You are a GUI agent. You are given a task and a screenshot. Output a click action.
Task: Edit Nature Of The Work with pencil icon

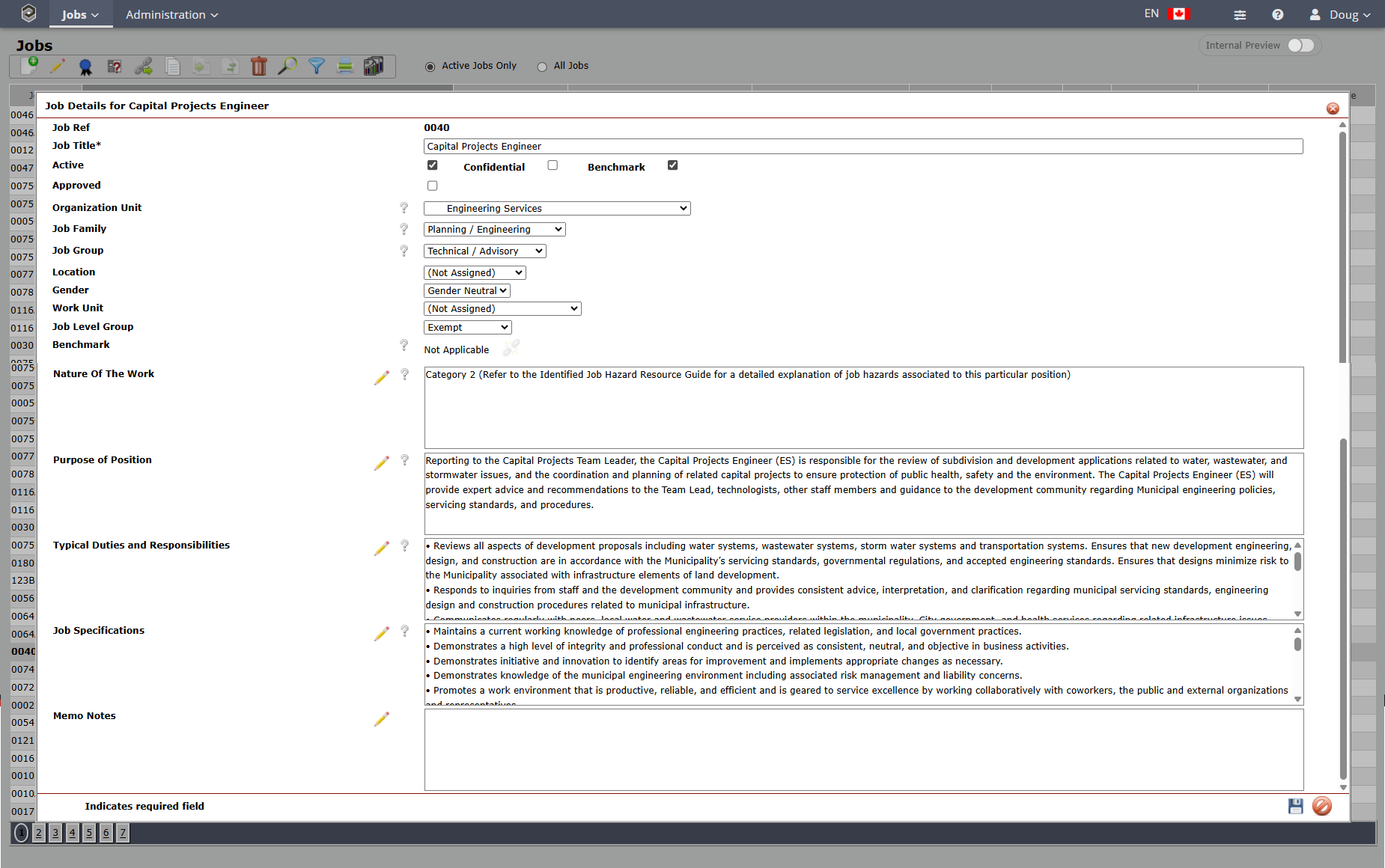tap(382, 378)
